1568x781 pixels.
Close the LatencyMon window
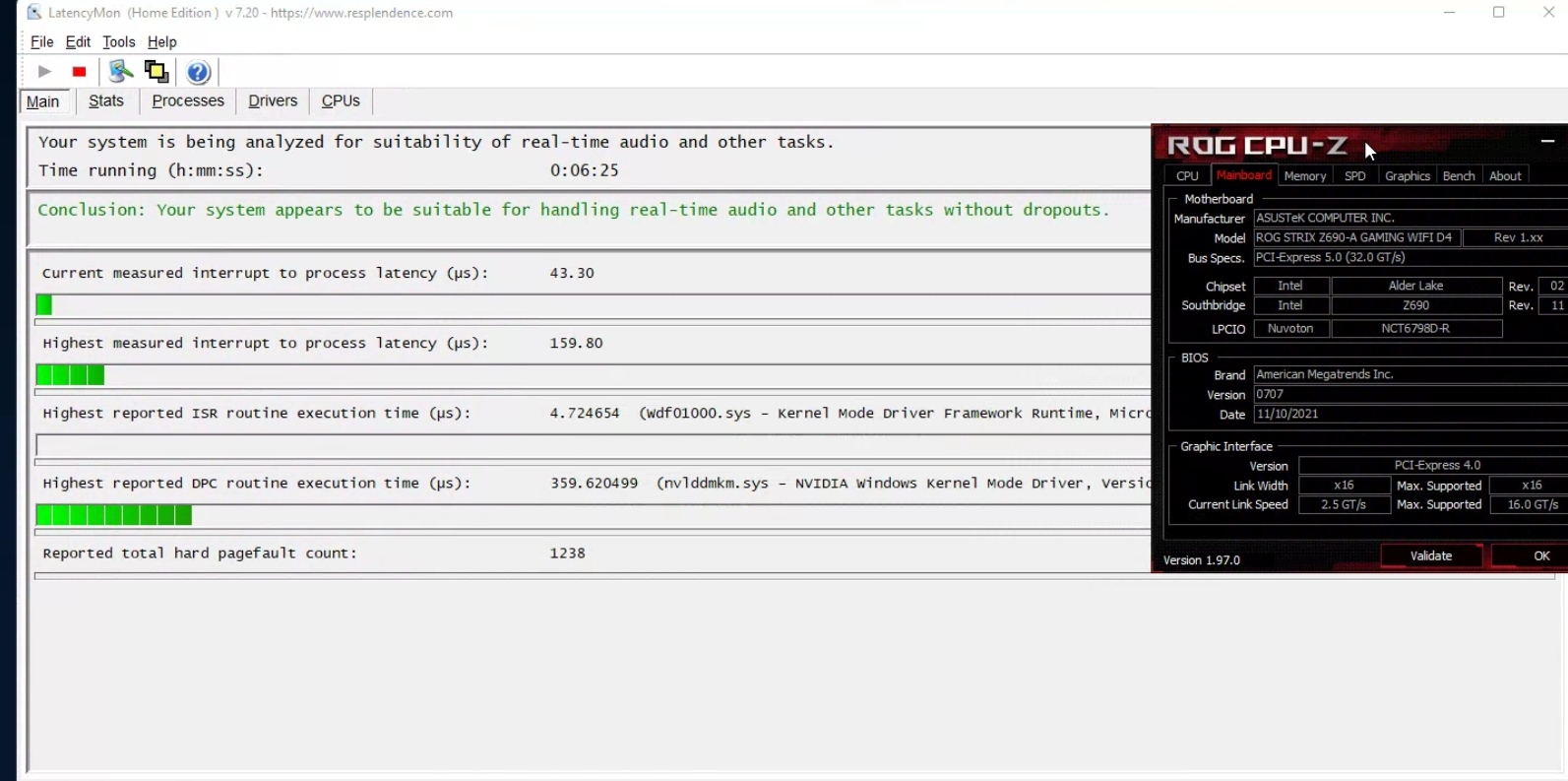(1548, 13)
